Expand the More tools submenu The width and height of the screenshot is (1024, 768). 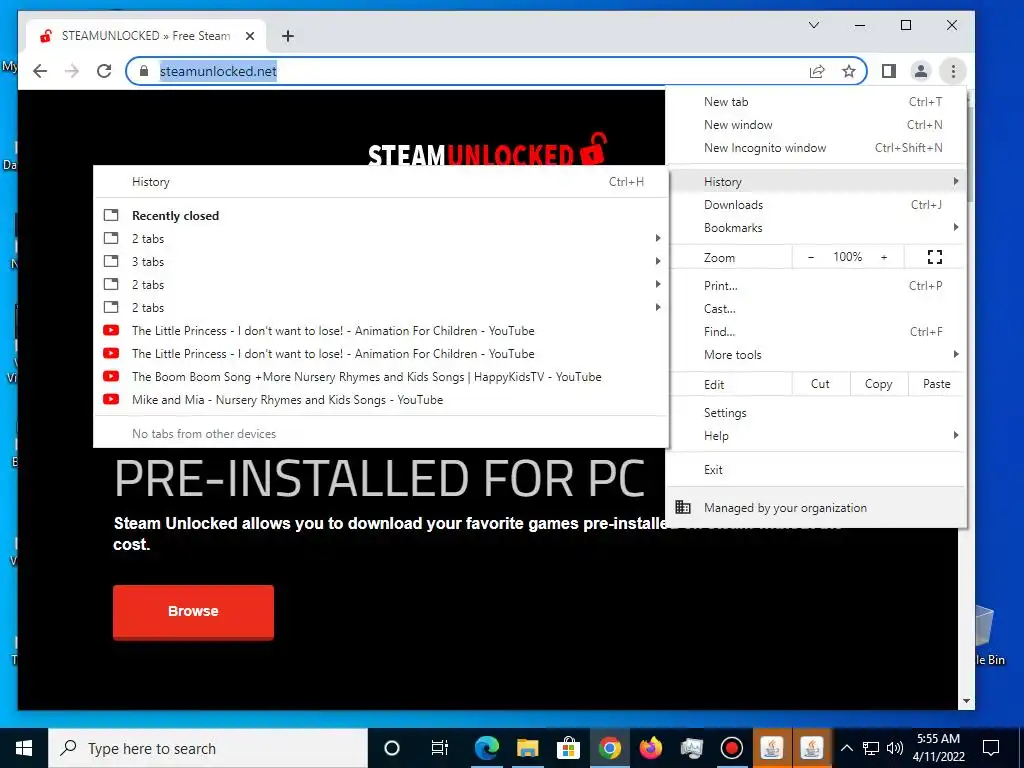pos(816,355)
